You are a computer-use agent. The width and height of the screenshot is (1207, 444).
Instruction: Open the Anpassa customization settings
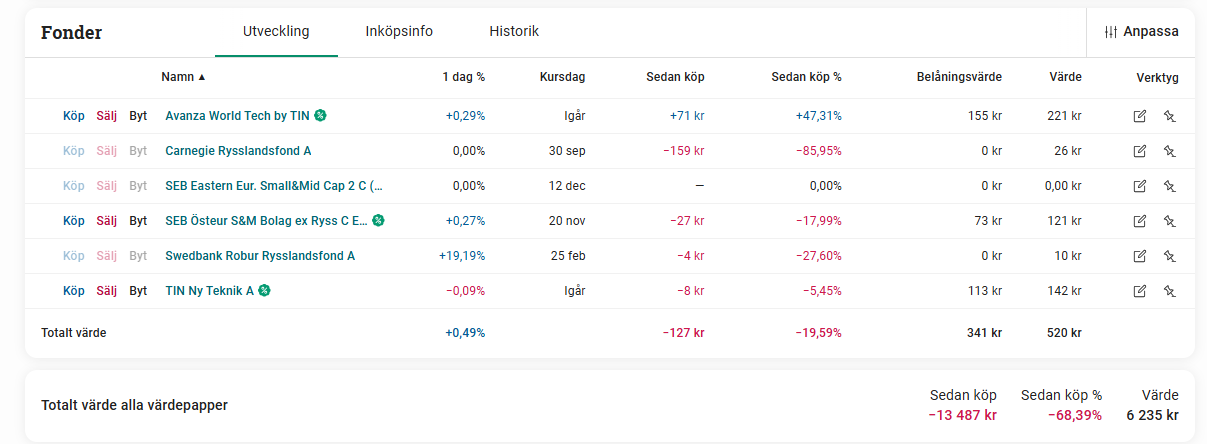pyautogui.click(x=1141, y=32)
